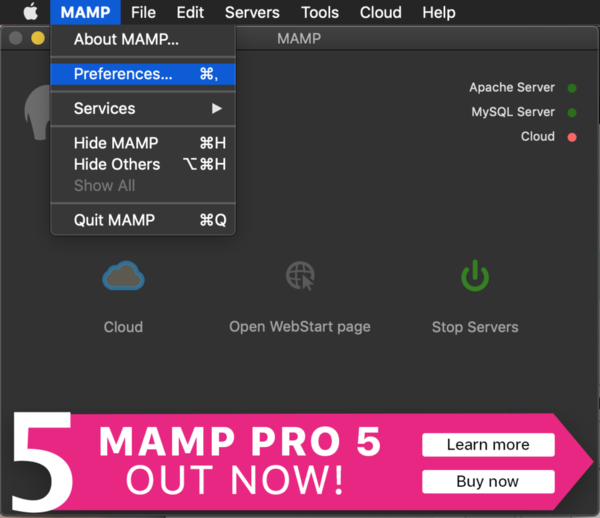
Task: Click the Cloud icon in MAMP window
Action: pos(123,276)
